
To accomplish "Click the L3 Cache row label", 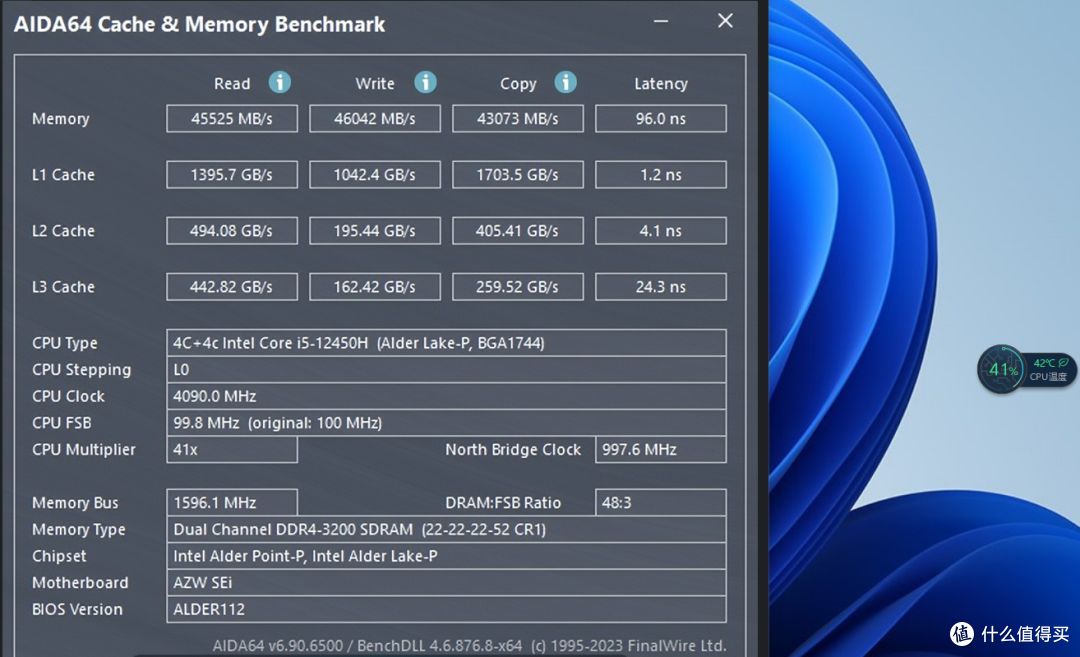I will [x=63, y=287].
